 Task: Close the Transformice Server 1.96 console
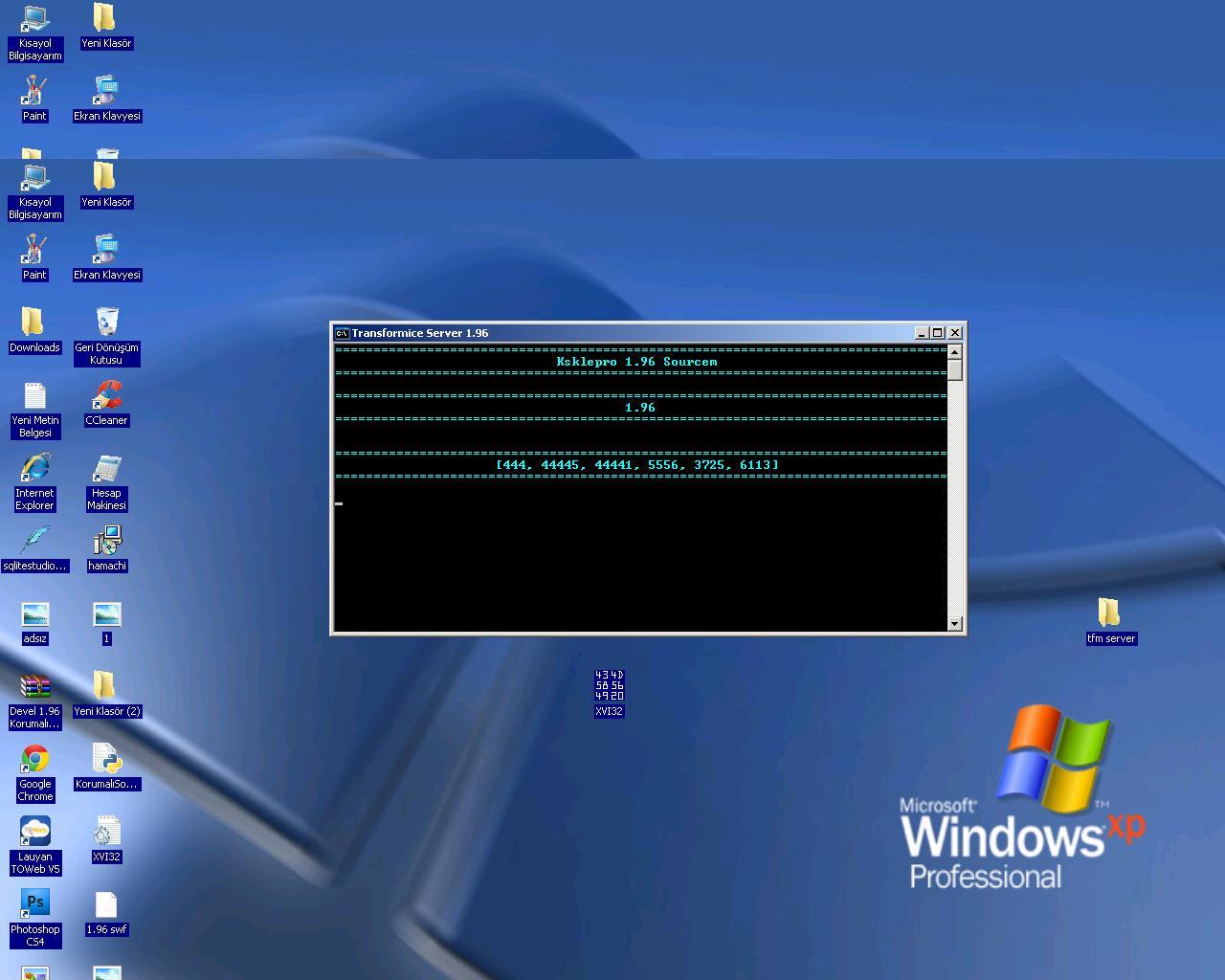pos(955,333)
